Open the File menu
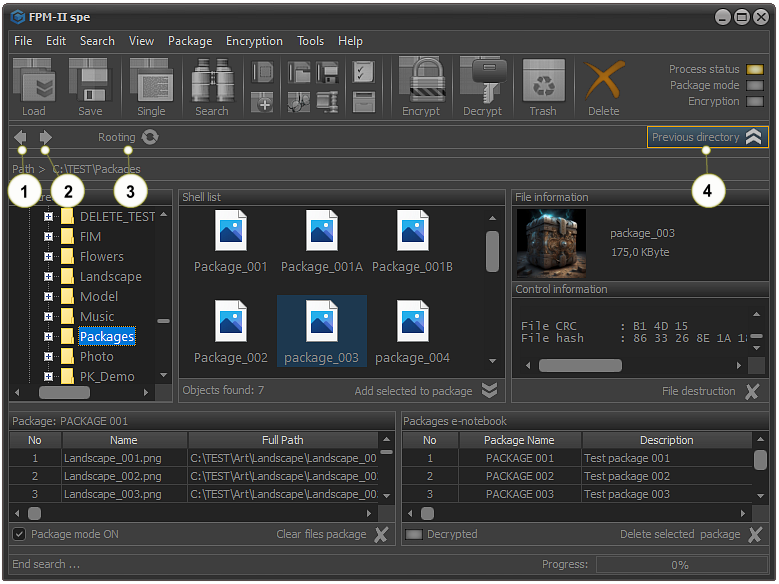This screenshot has width=779, height=584. (x=23, y=41)
